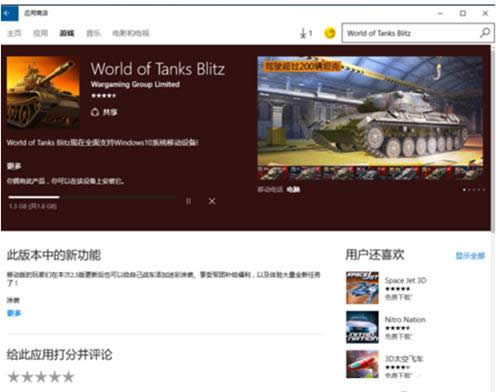
Task: Click Wargaming Group Limited publisher name
Action: (x=135, y=84)
